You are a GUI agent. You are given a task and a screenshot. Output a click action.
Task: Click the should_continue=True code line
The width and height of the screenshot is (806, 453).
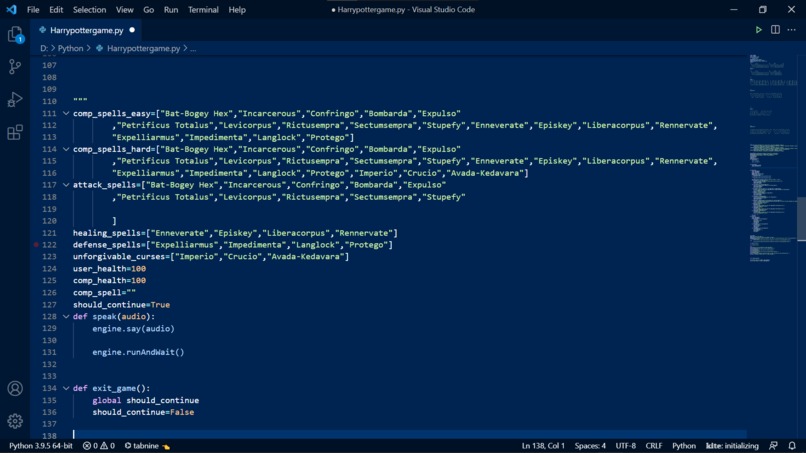121,304
